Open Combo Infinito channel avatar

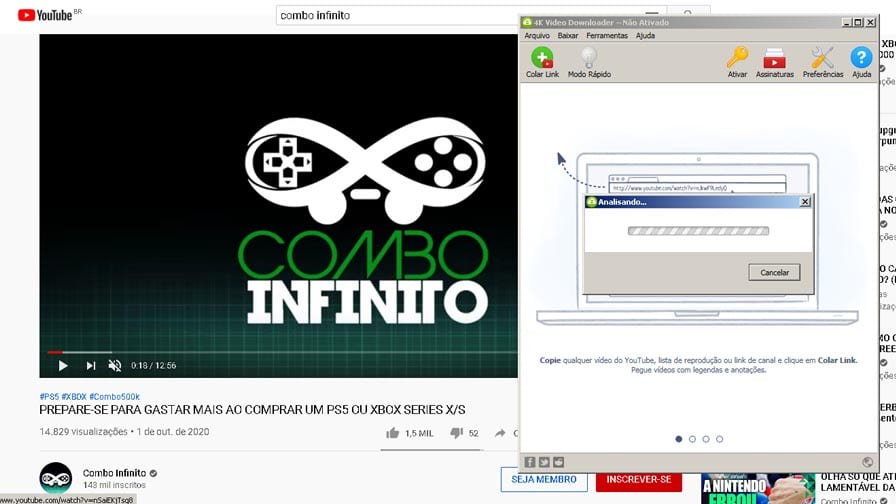pyautogui.click(x=55, y=478)
